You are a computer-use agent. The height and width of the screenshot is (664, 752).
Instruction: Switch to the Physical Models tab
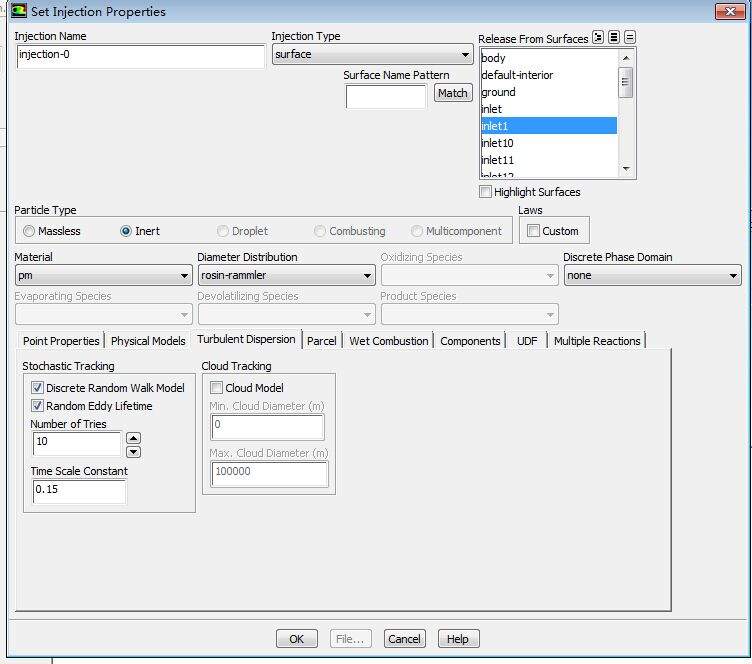click(x=148, y=341)
